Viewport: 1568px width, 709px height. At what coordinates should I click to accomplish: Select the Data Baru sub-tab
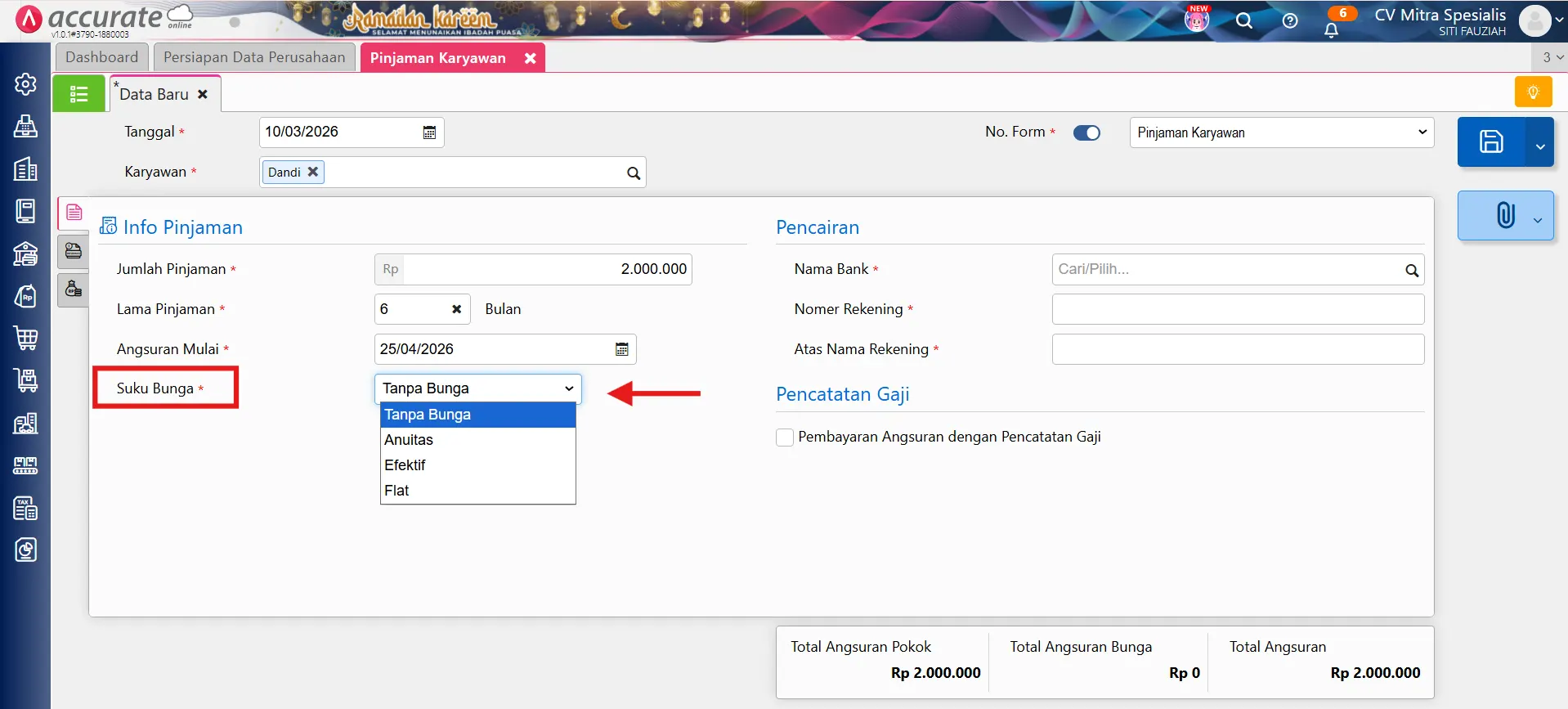click(x=155, y=94)
